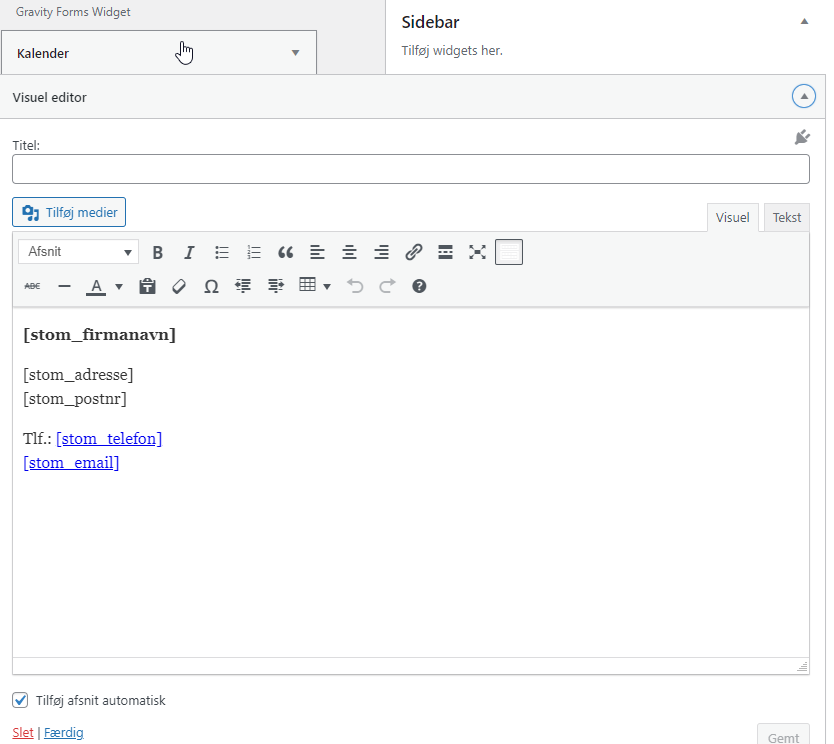Open the text color picker arrow

[x=119, y=287]
